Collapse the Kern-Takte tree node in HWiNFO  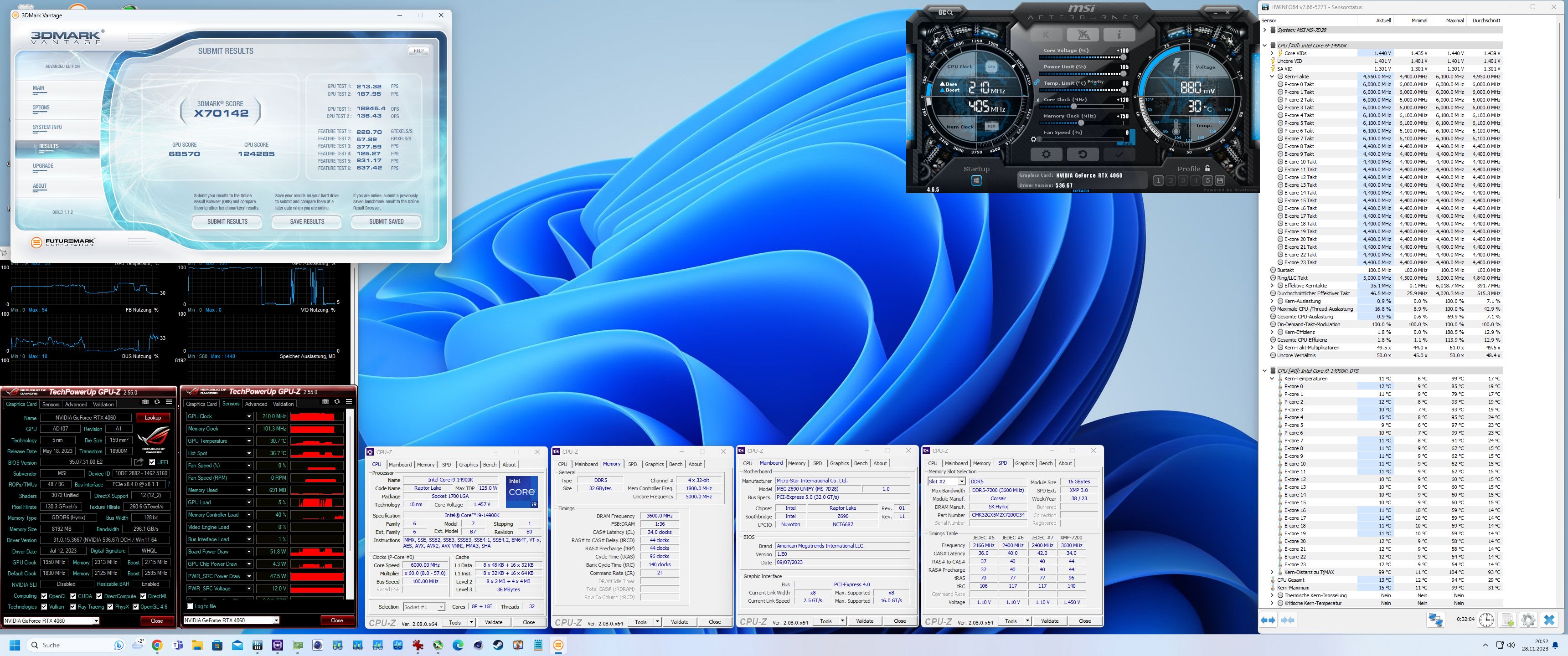[1272, 77]
